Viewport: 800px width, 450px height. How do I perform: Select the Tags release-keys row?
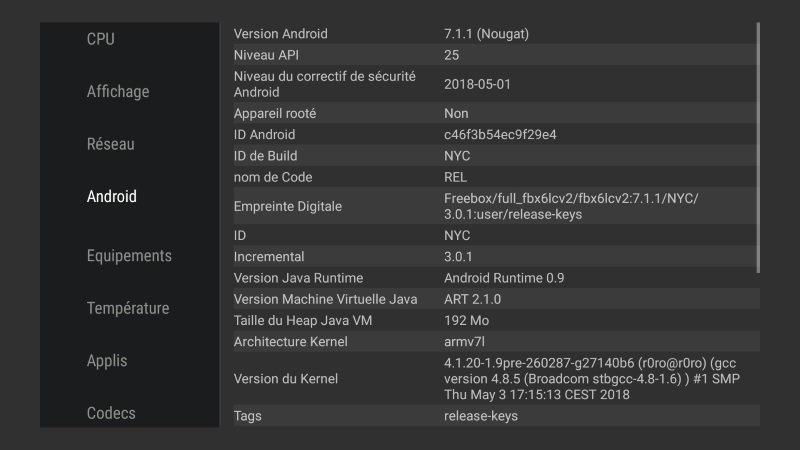(490, 415)
